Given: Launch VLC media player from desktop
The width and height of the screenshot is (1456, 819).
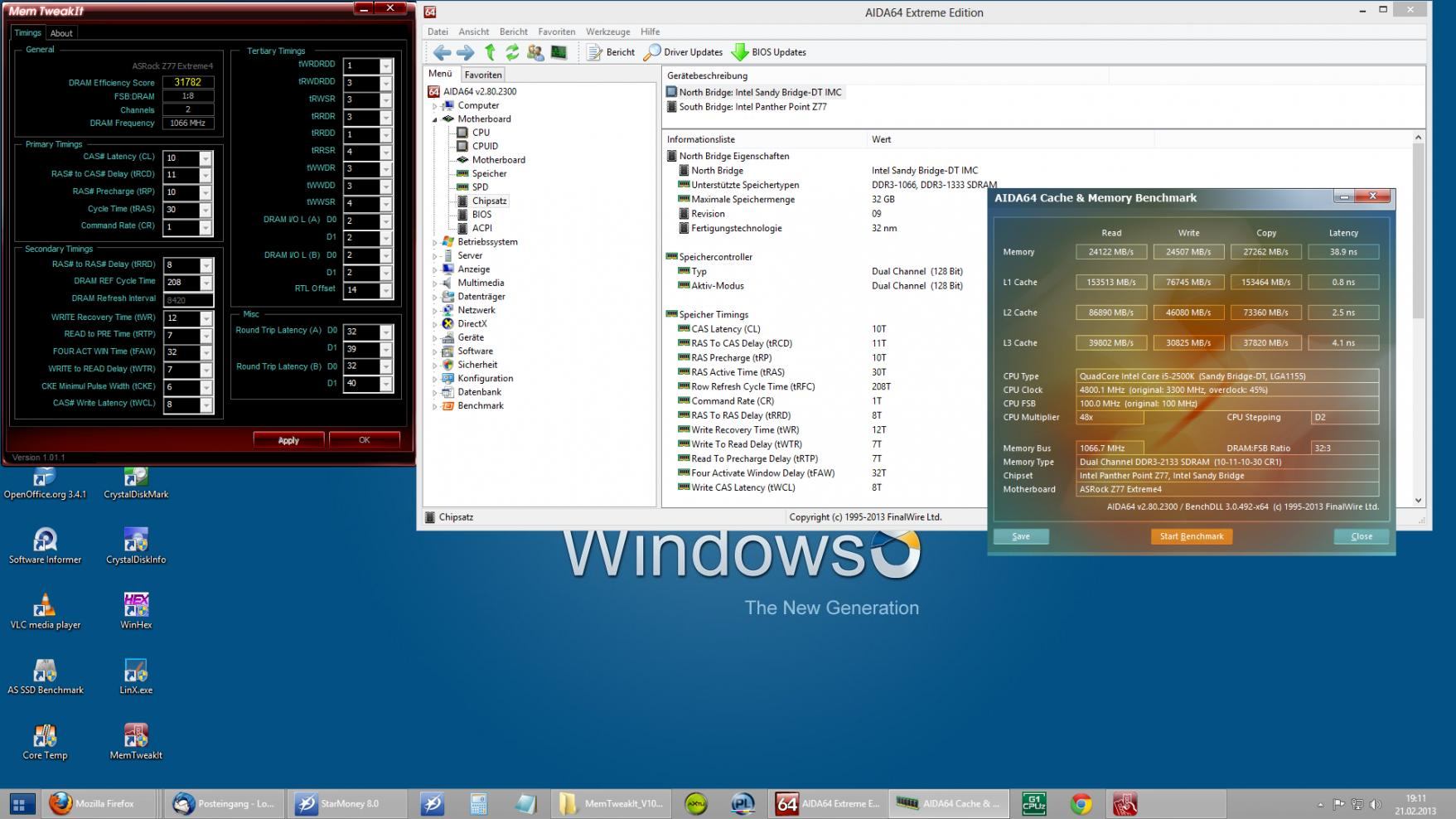Looking at the screenshot, I should pos(45,612).
